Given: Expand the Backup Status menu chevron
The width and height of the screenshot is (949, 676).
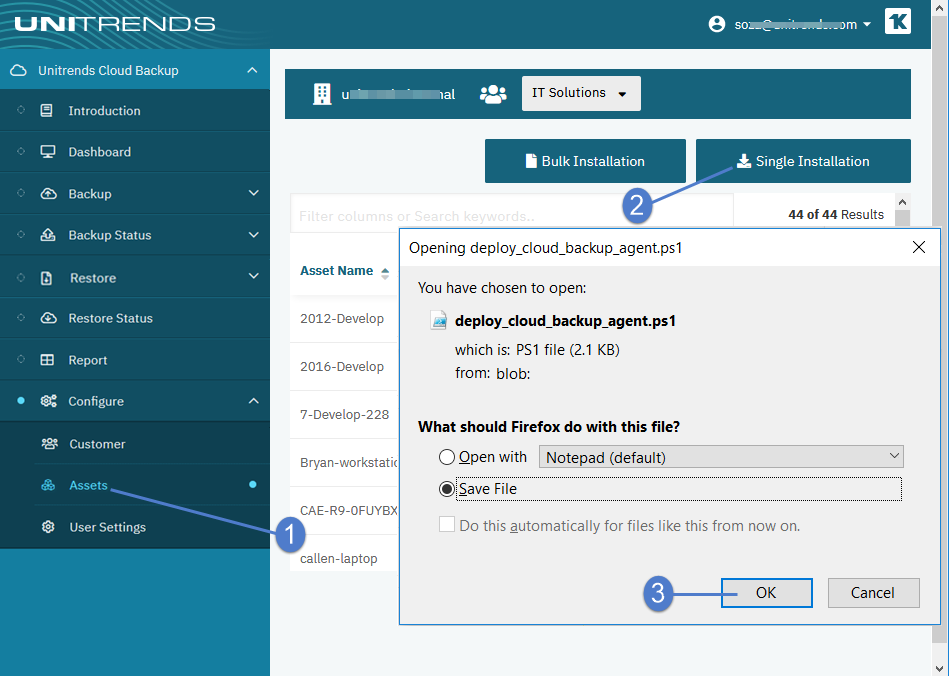Looking at the screenshot, I should click(254, 235).
